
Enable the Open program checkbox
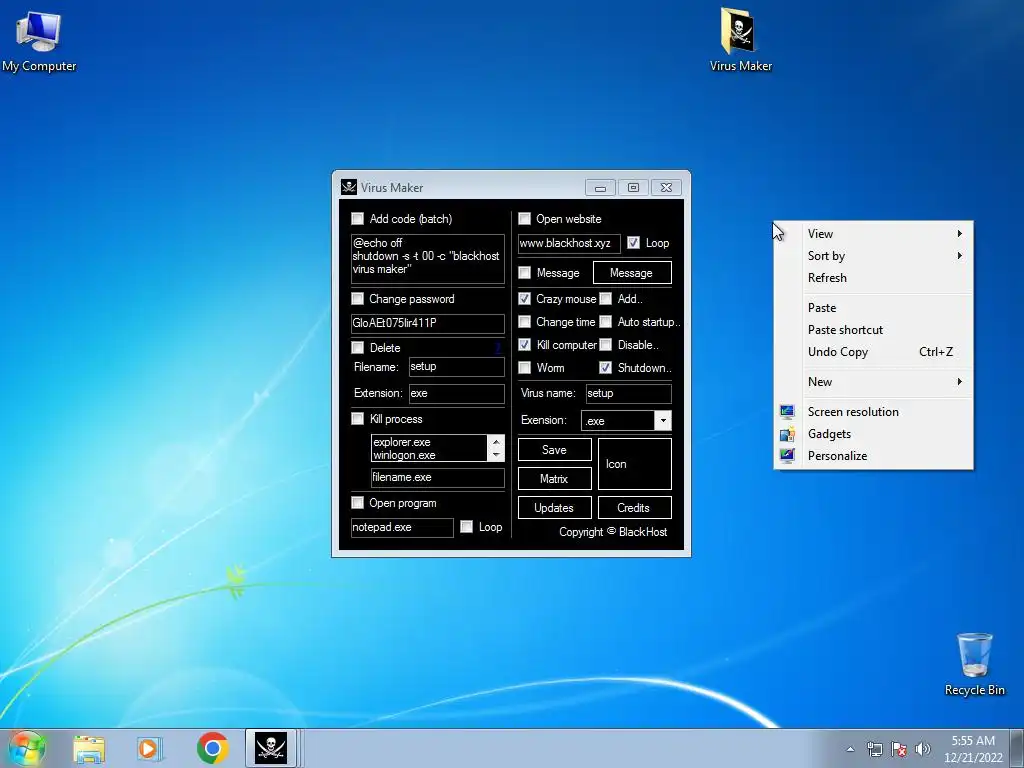pyautogui.click(x=357, y=503)
